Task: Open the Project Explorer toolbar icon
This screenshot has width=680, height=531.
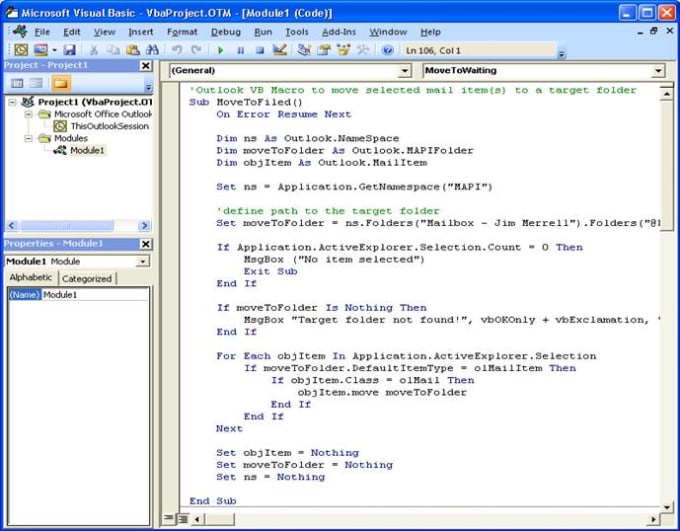Action: tap(304, 50)
